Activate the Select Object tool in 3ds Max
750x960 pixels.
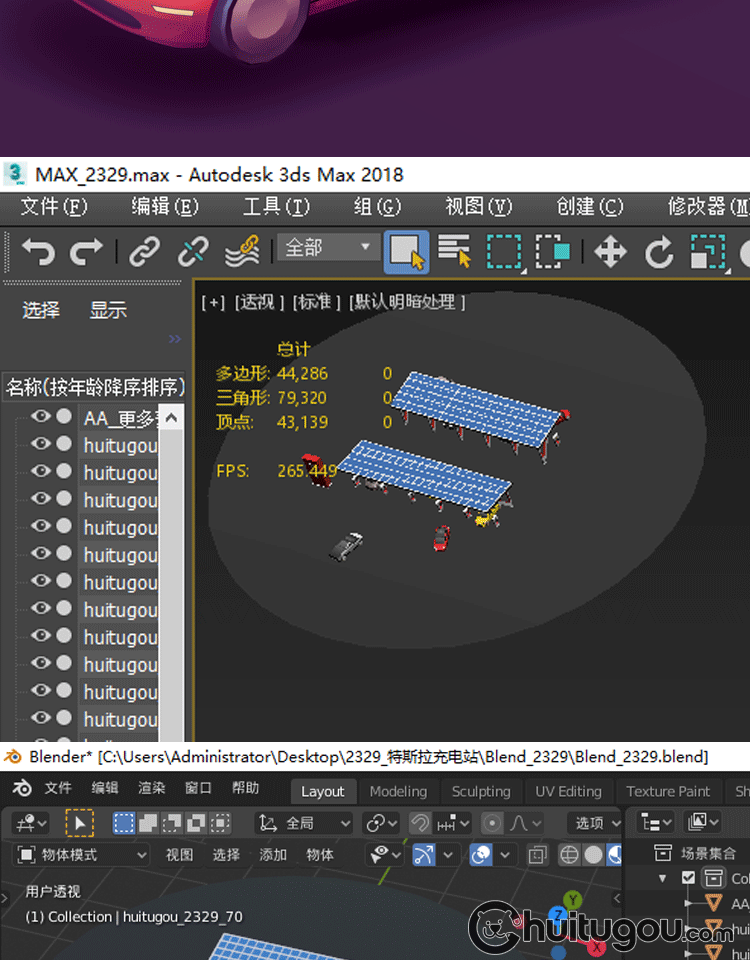406,252
